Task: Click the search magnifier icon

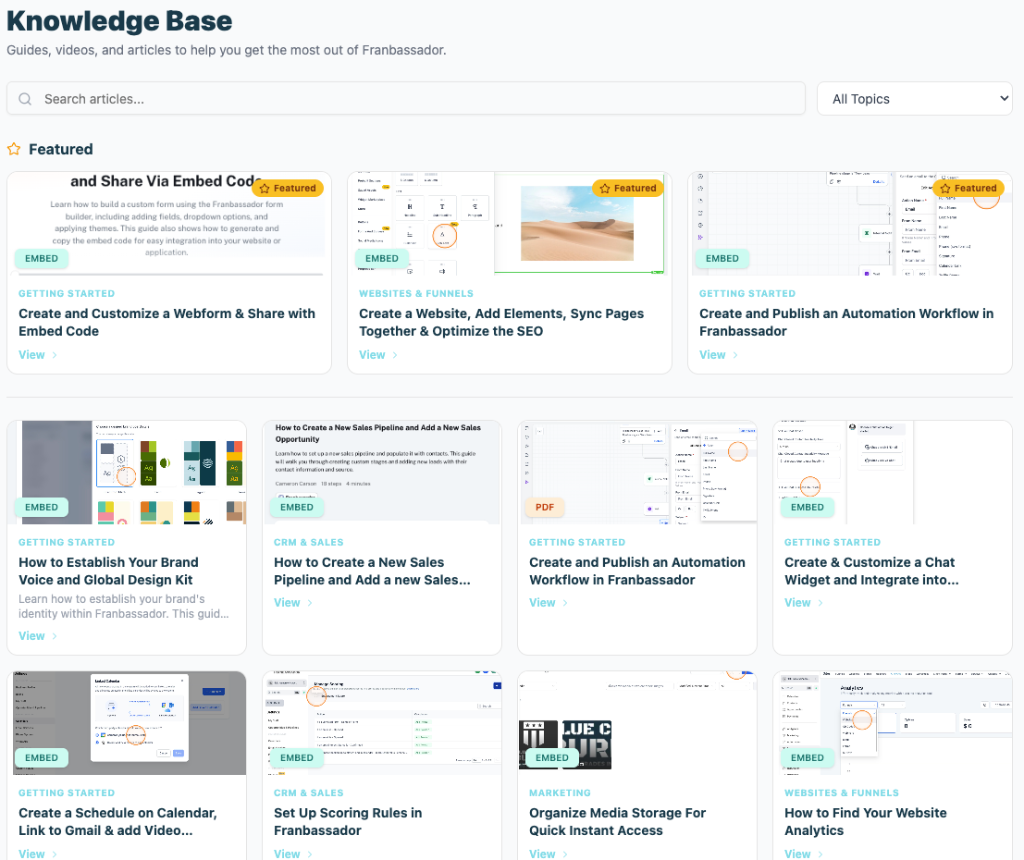Action: point(25,99)
